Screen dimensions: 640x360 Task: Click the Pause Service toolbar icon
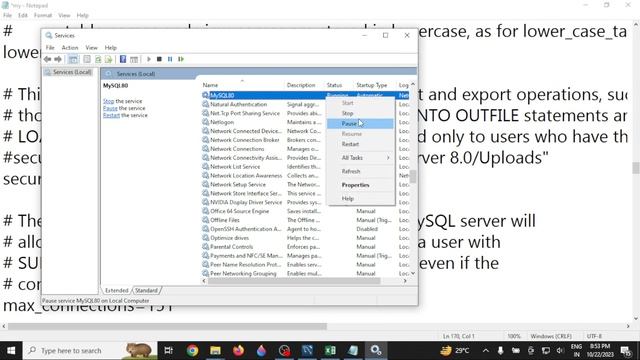coord(170,59)
